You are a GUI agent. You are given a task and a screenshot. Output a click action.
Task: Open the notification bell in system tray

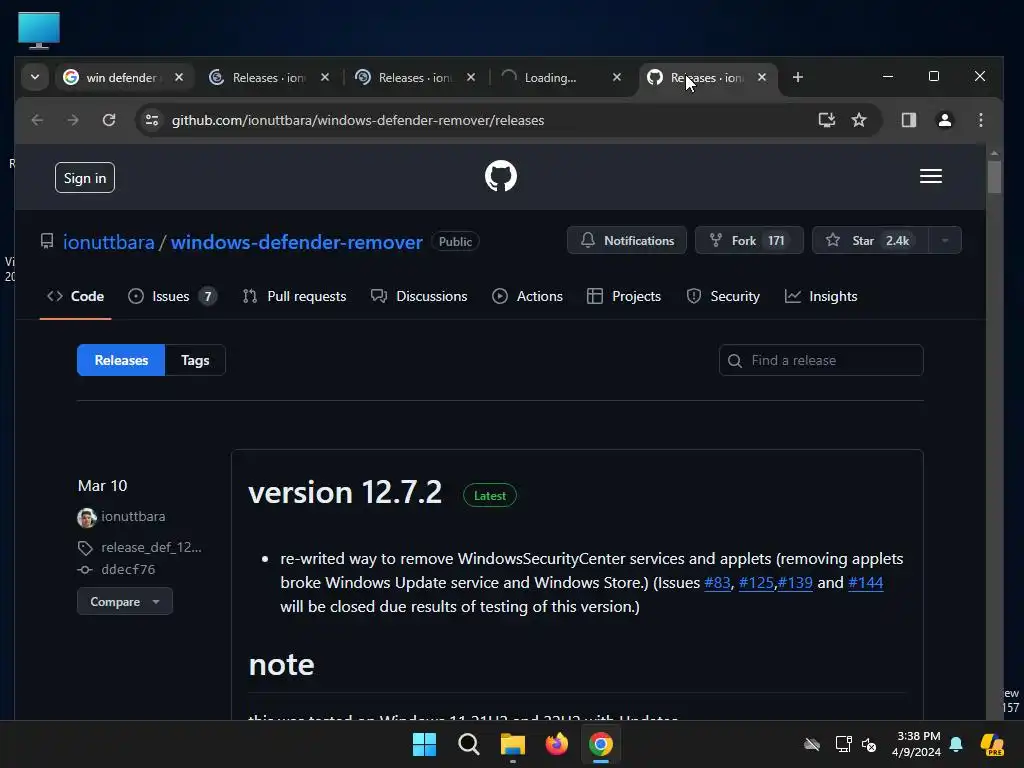pos(956,744)
